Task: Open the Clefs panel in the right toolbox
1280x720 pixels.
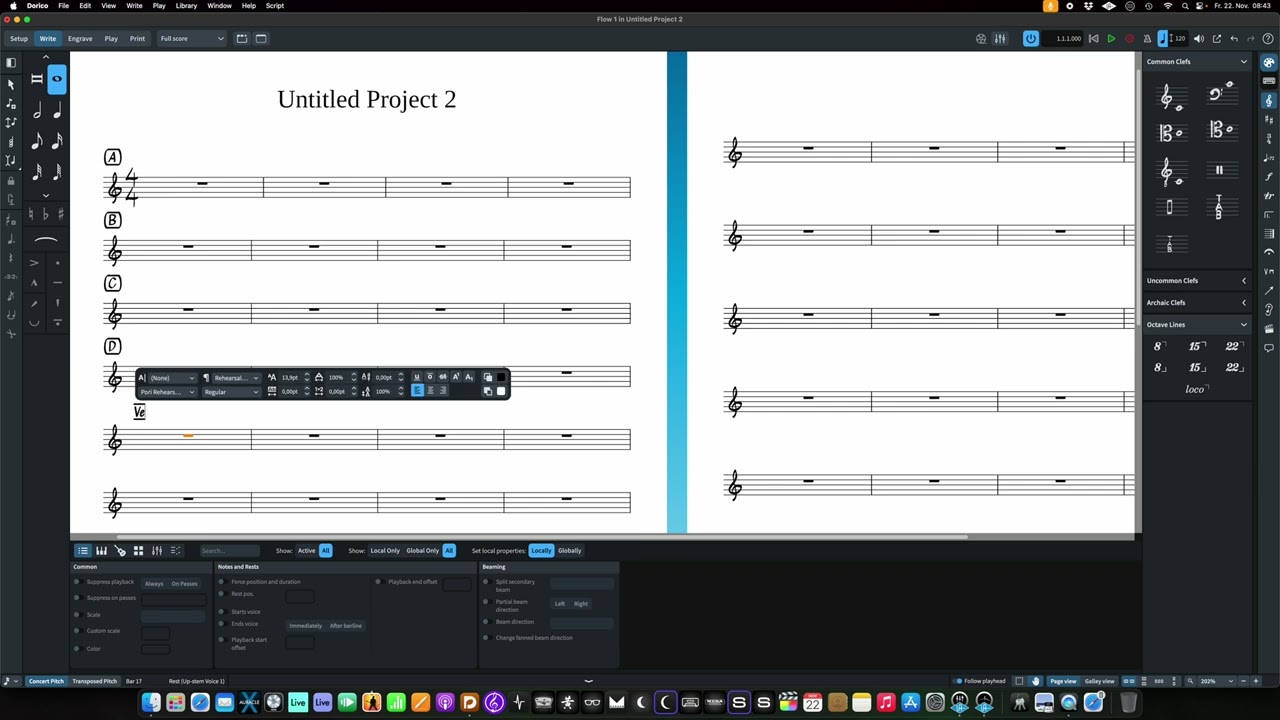Action: [1269, 100]
